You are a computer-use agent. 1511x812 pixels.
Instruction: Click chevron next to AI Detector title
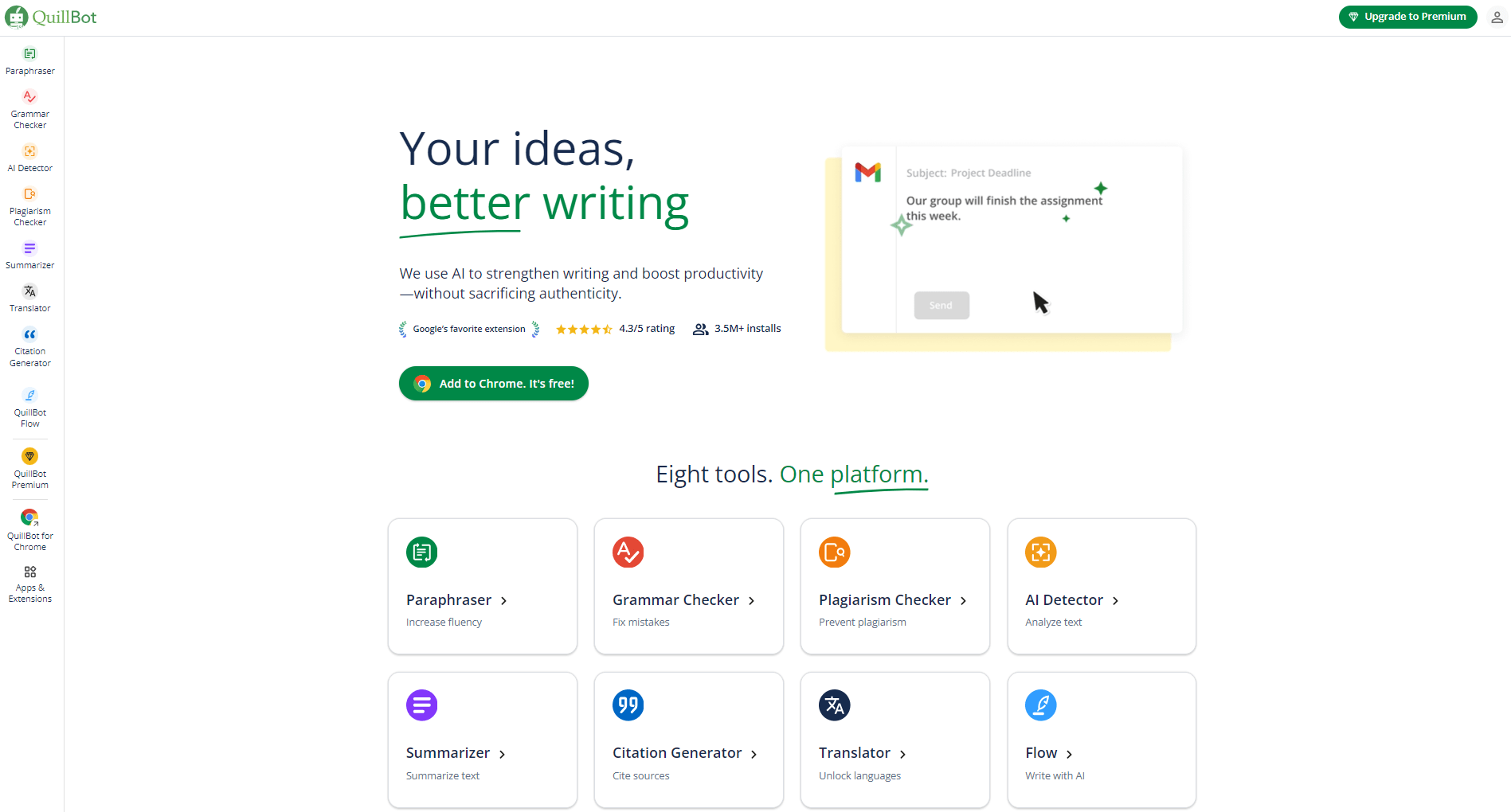(1115, 601)
